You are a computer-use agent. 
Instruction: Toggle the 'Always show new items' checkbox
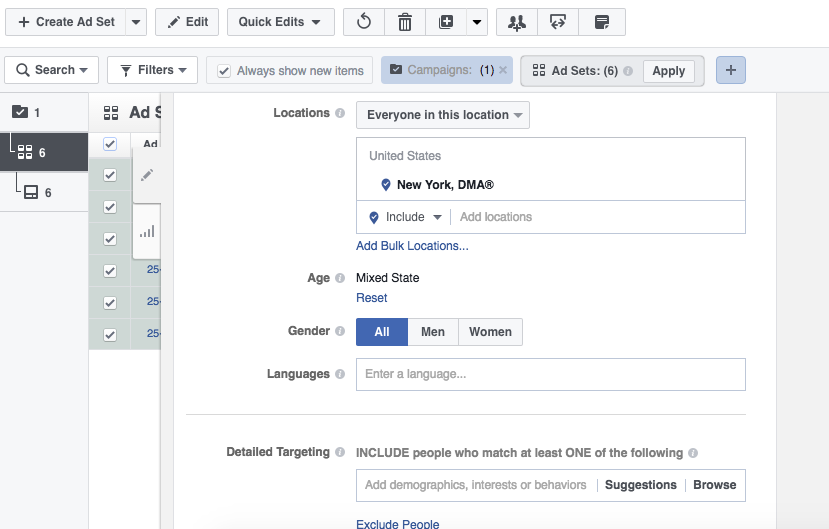(x=224, y=71)
